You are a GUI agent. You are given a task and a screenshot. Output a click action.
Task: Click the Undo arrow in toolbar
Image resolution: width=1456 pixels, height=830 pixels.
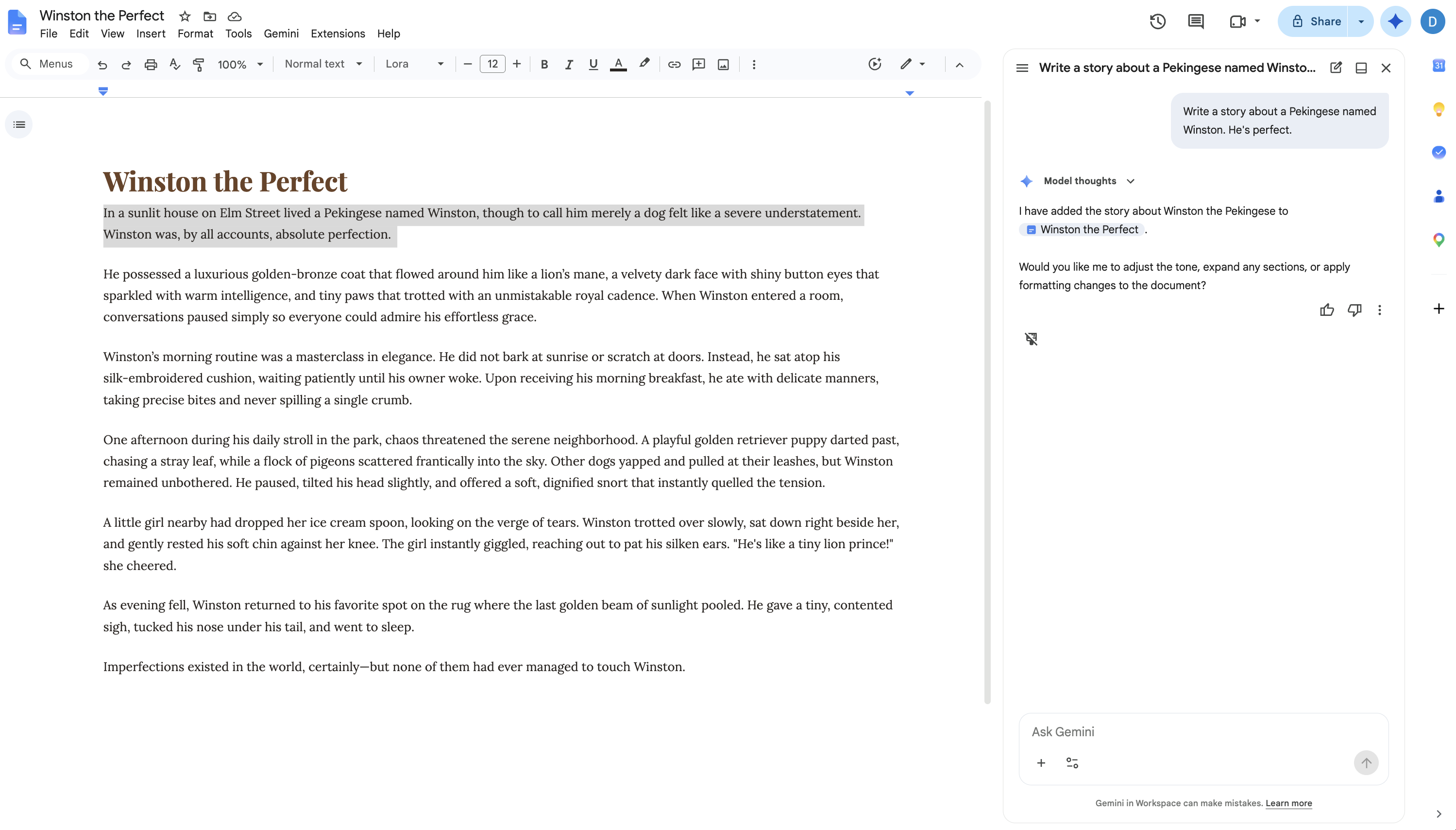click(x=102, y=65)
